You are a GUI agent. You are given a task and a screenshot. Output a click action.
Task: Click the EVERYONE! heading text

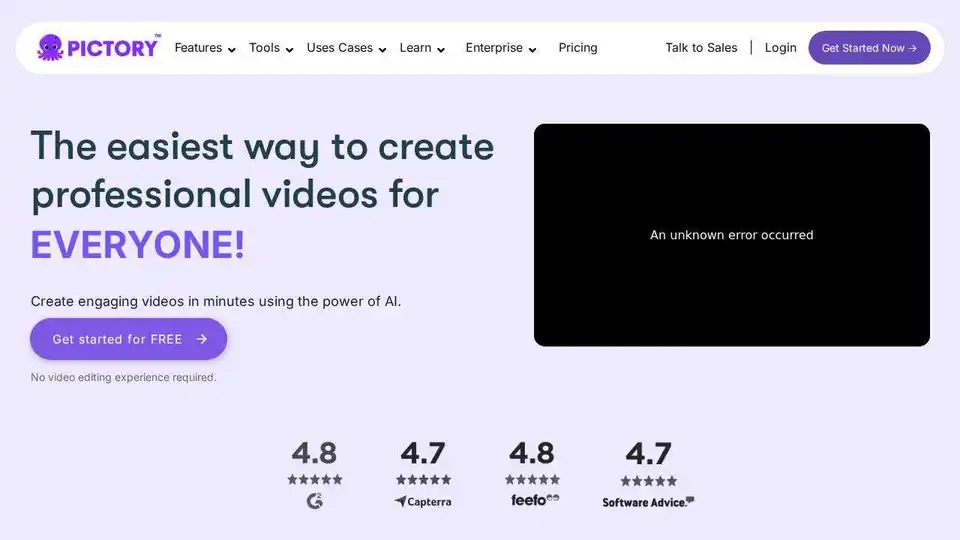[138, 245]
